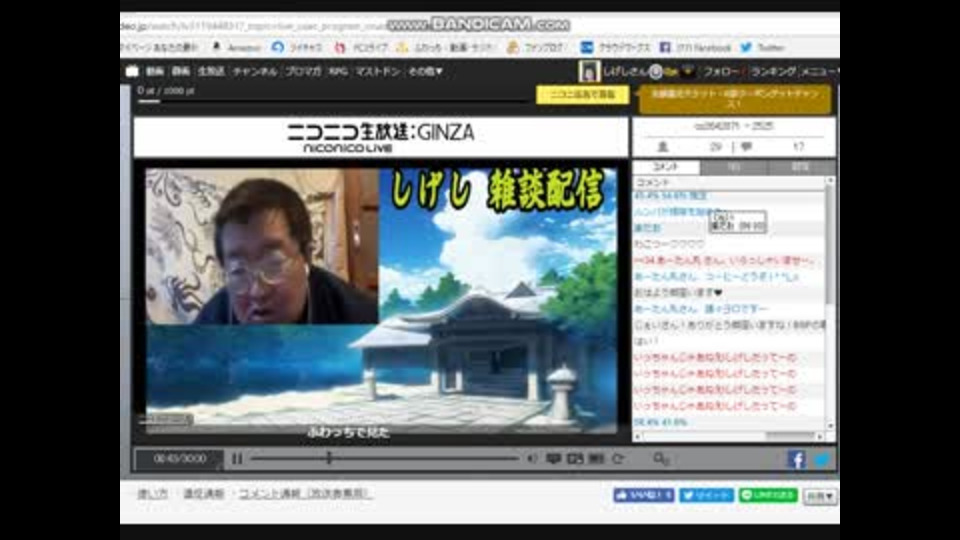This screenshot has width=960, height=540.
Task: Click the gold ticket campaign banner
Action: pos(735,99)
